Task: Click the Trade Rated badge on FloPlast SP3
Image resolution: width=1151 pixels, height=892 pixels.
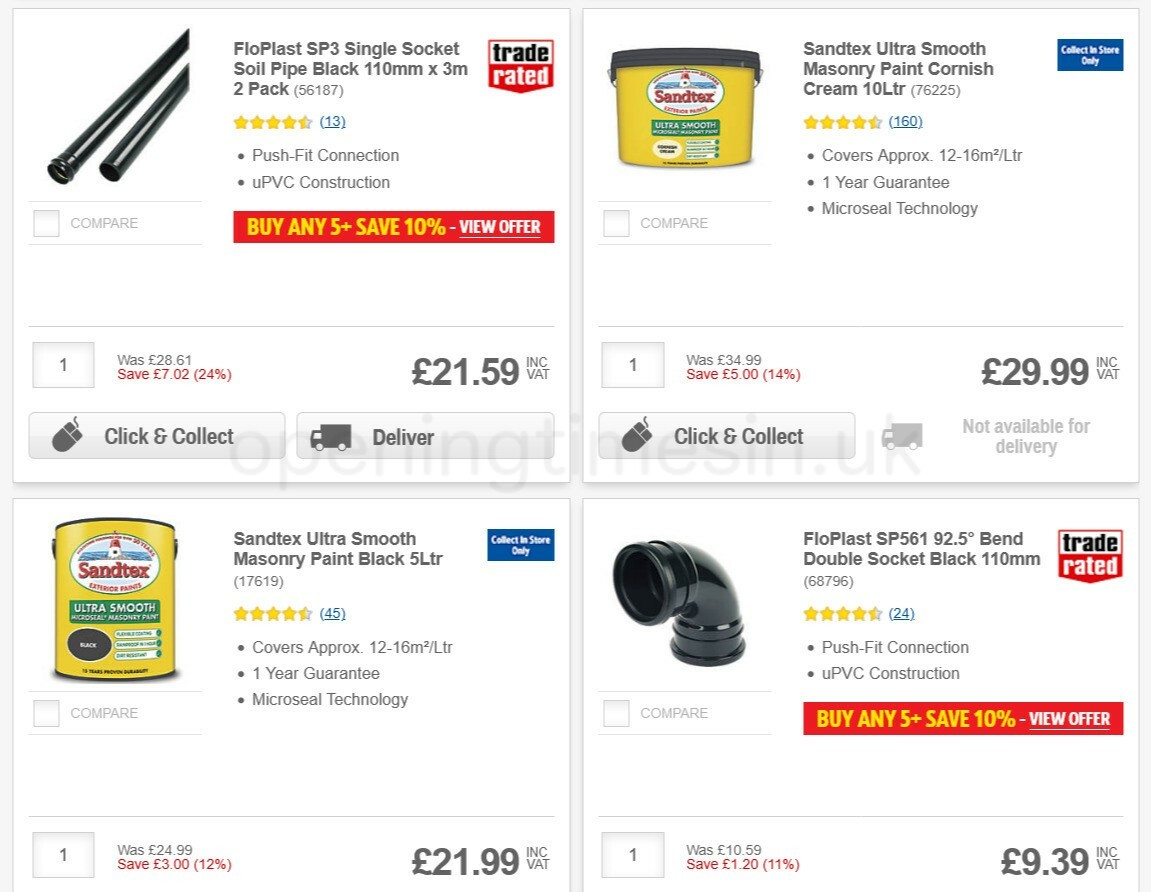Action: tap(520, 62)
